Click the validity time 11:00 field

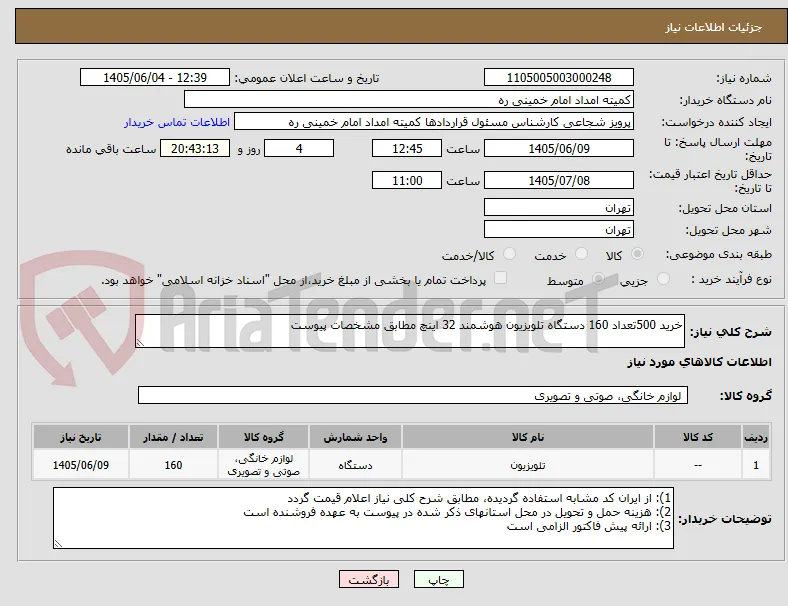(407, 180)
